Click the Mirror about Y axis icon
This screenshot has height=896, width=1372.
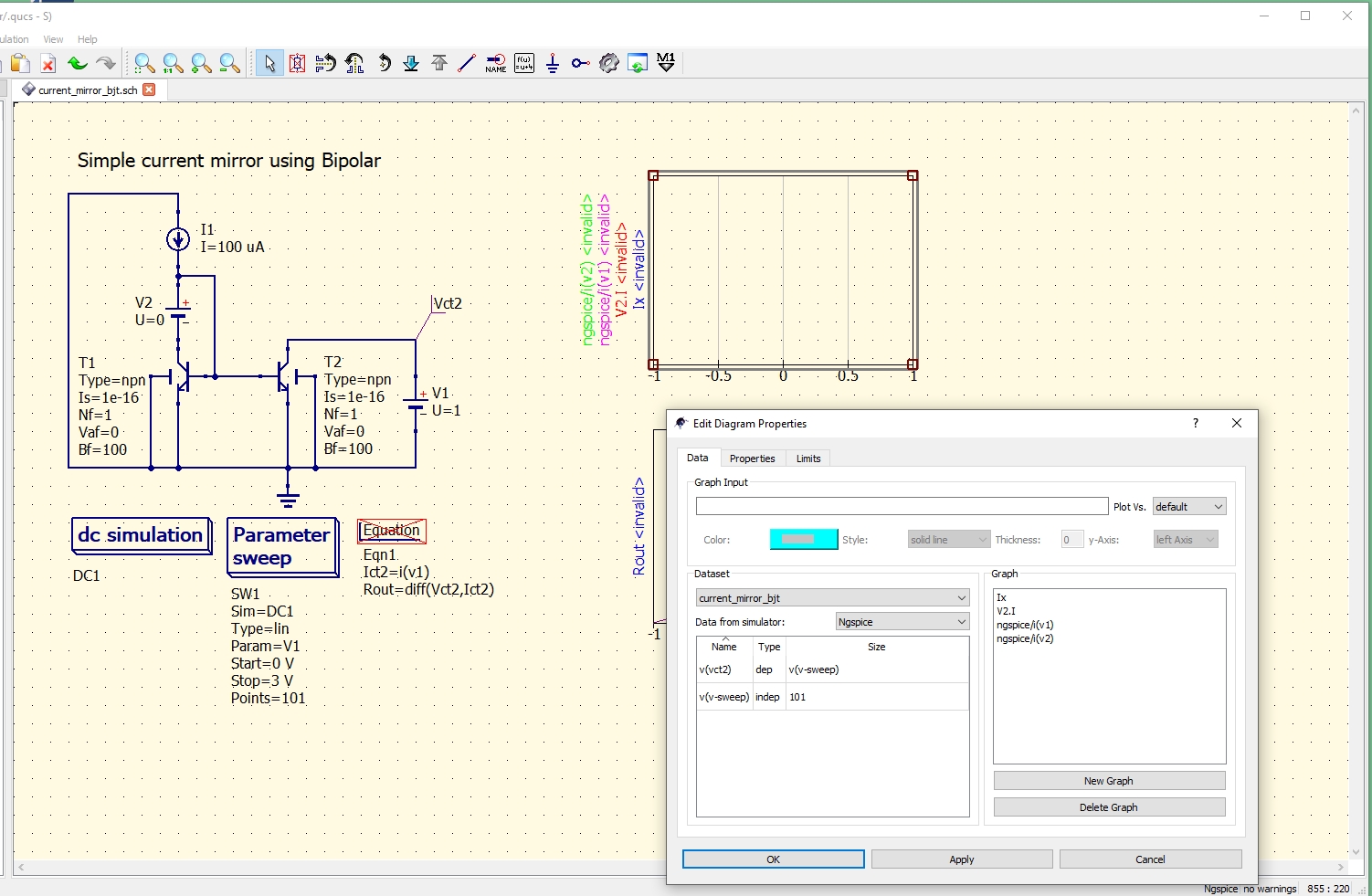coord(354,63)
